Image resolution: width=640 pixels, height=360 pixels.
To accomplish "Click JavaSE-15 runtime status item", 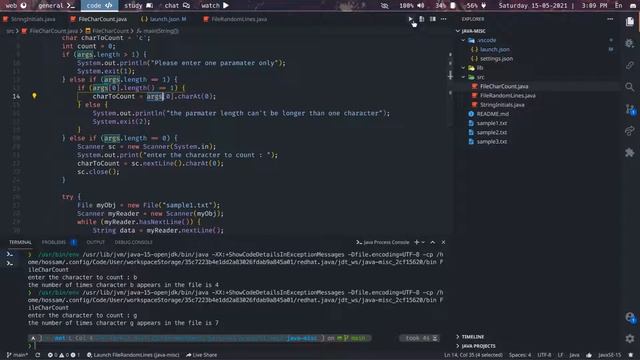I will [x=609, y=355].
